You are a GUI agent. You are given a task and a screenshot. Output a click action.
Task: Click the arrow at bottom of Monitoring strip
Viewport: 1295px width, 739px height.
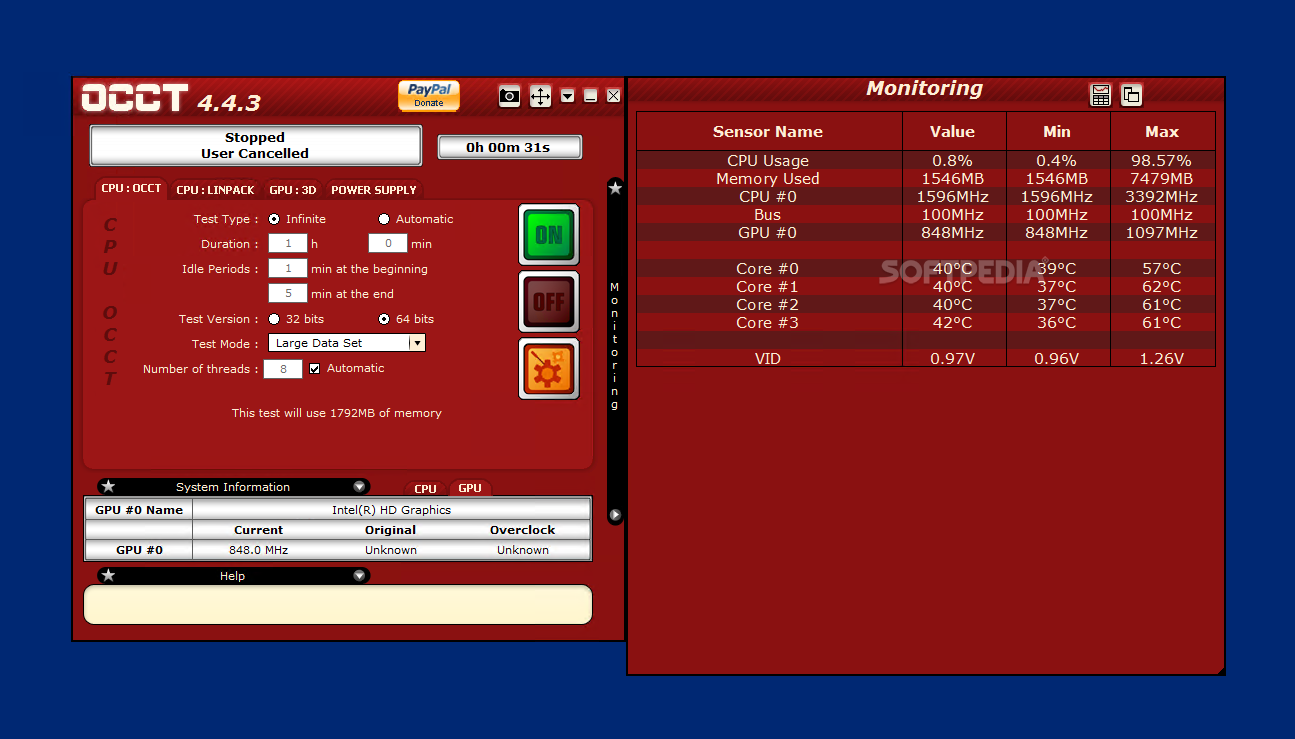coord(616,515)
